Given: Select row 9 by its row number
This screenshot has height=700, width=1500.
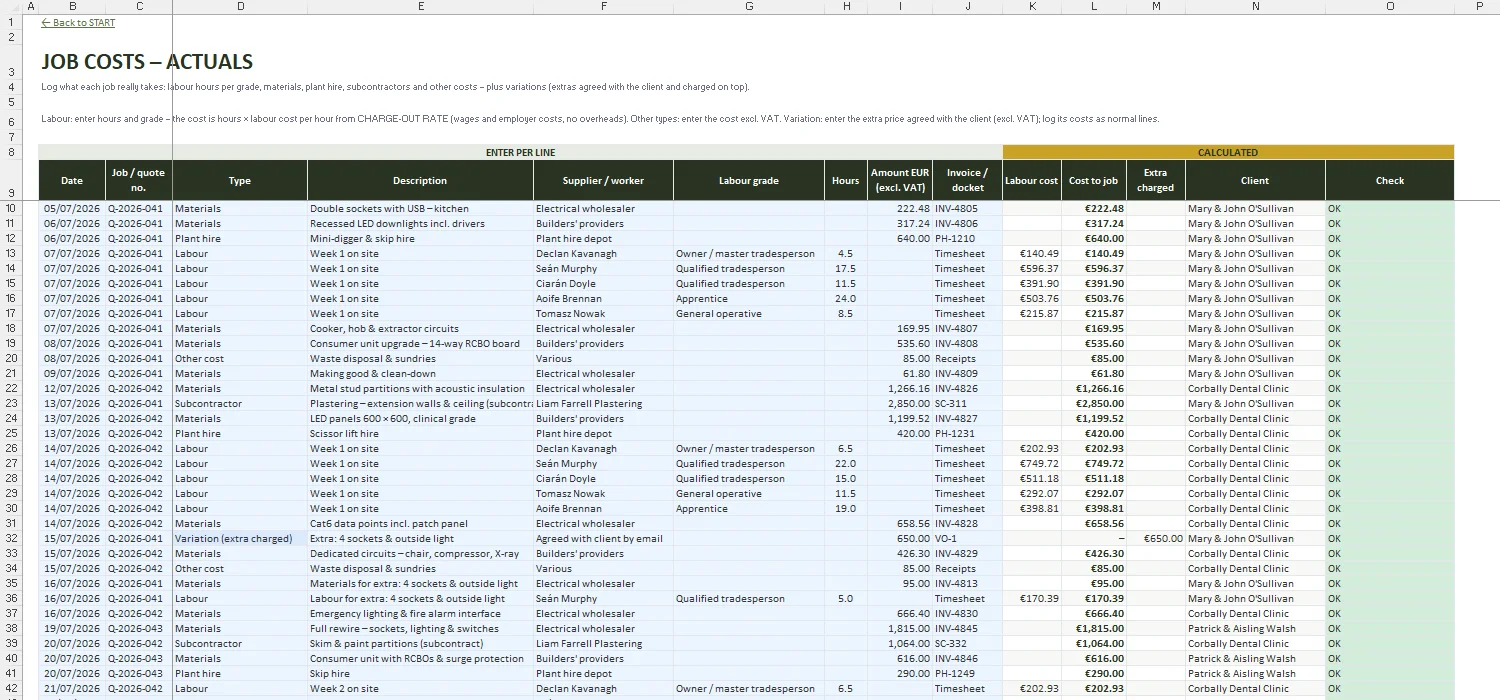Looking at the screenshot, I should (x=11, y=181).
